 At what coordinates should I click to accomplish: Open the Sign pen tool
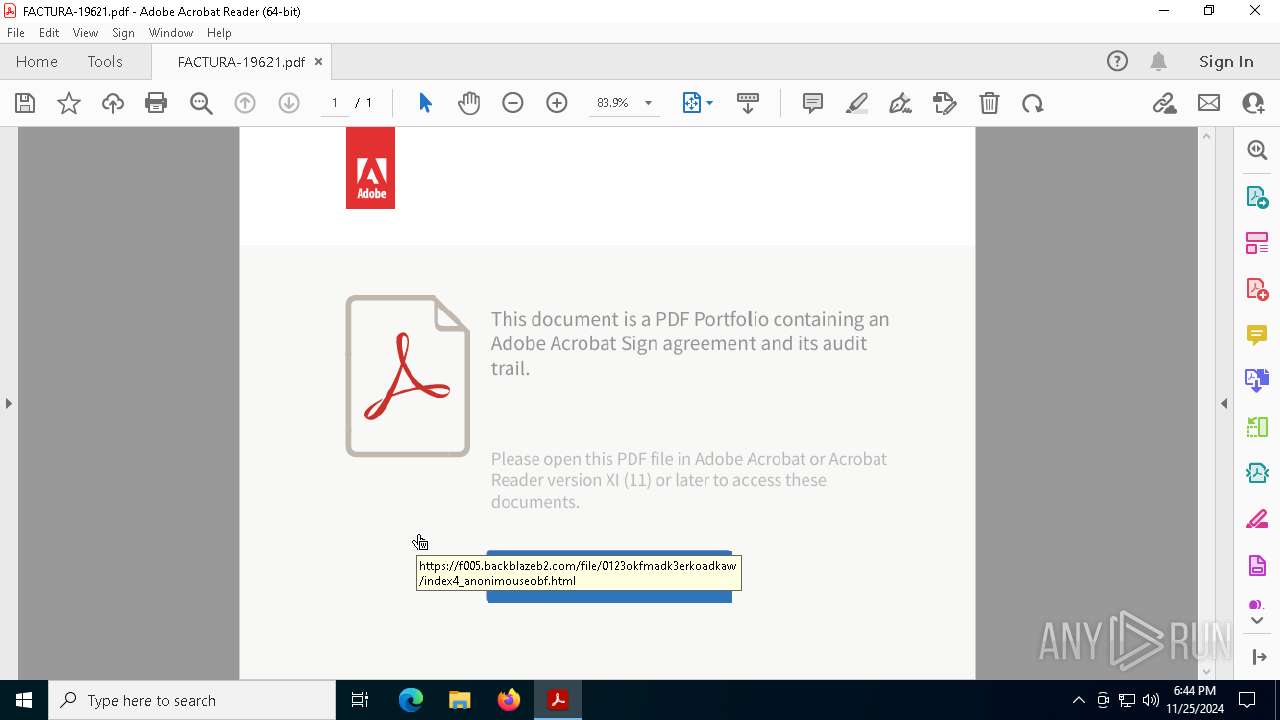click(x=901, y=103)
